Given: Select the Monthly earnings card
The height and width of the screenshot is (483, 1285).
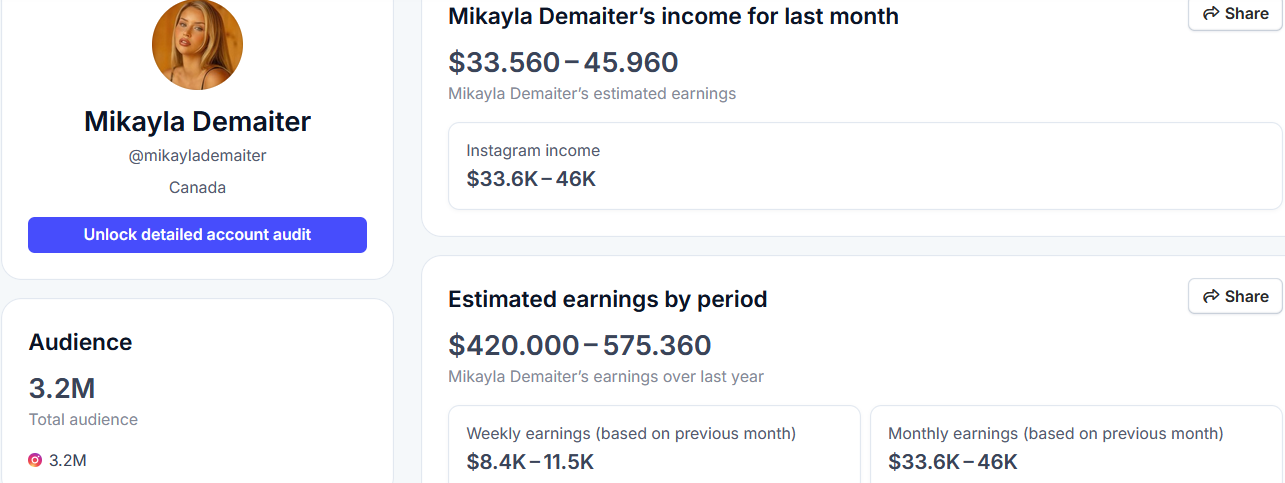Looking at the screenshot, I should tap(1075, 446).
